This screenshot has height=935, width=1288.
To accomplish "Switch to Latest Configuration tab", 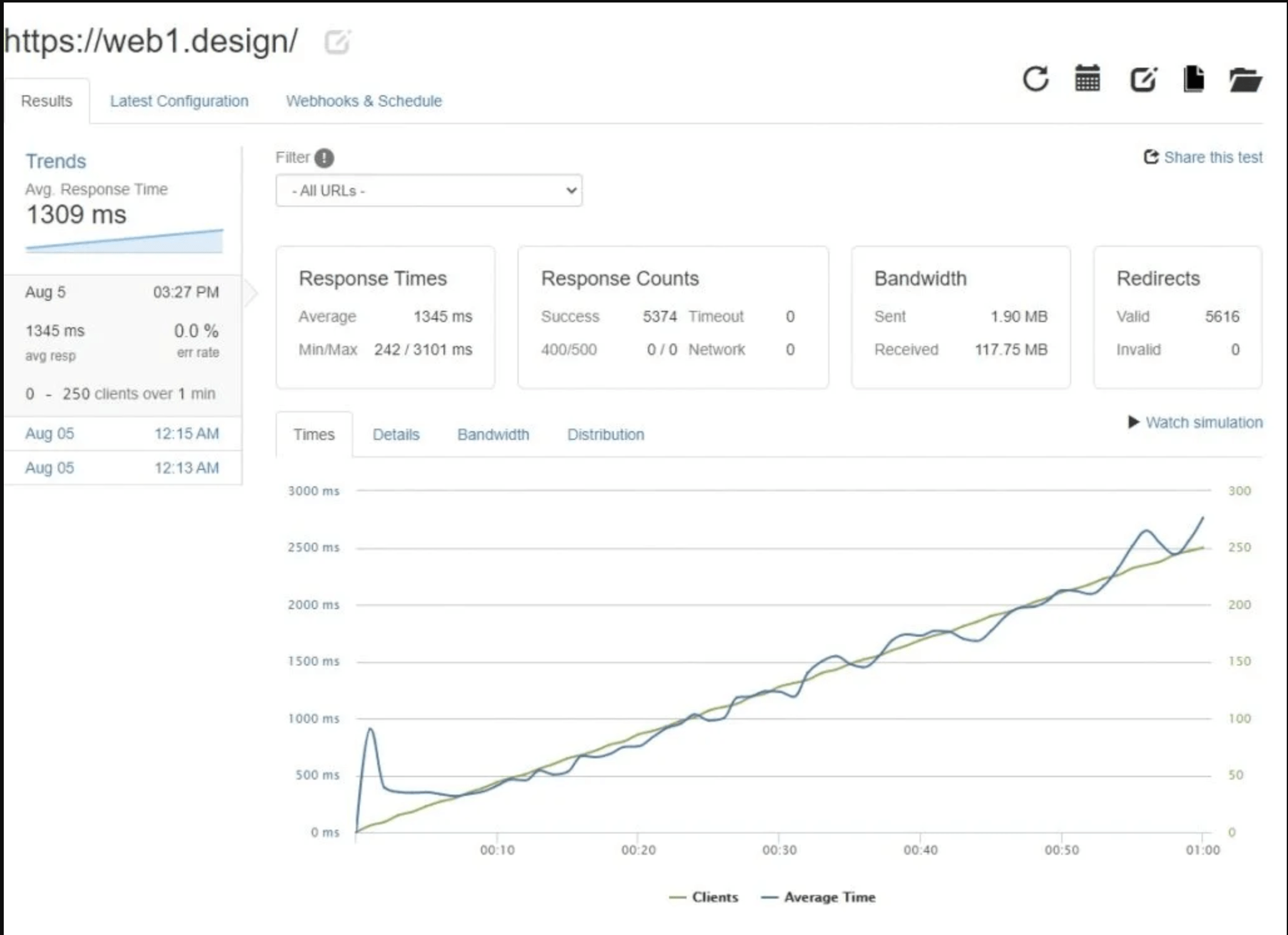I will pyautogui.click(x=179, y=101).
